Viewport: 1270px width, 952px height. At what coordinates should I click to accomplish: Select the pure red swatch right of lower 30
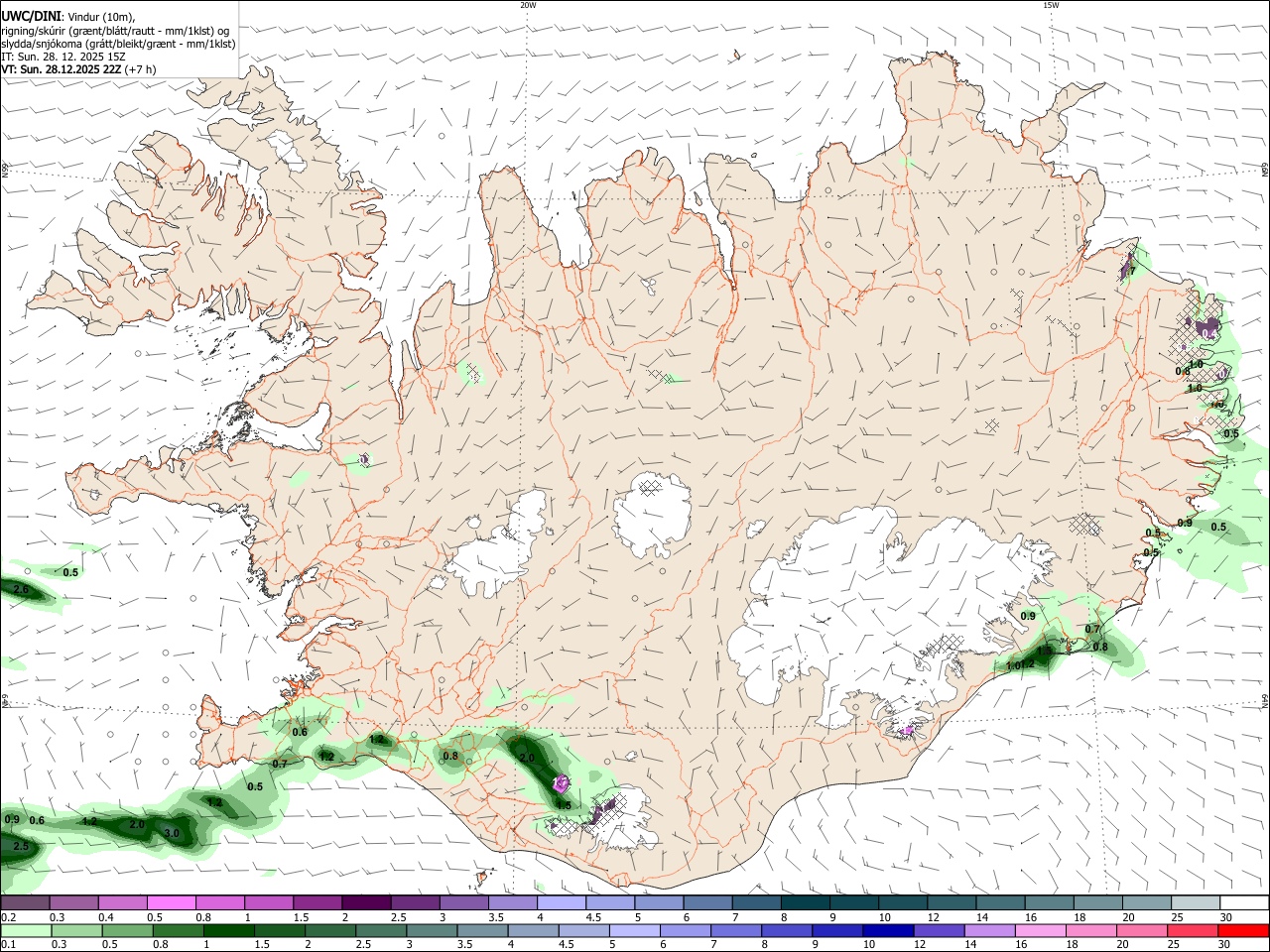point(1244,930)
